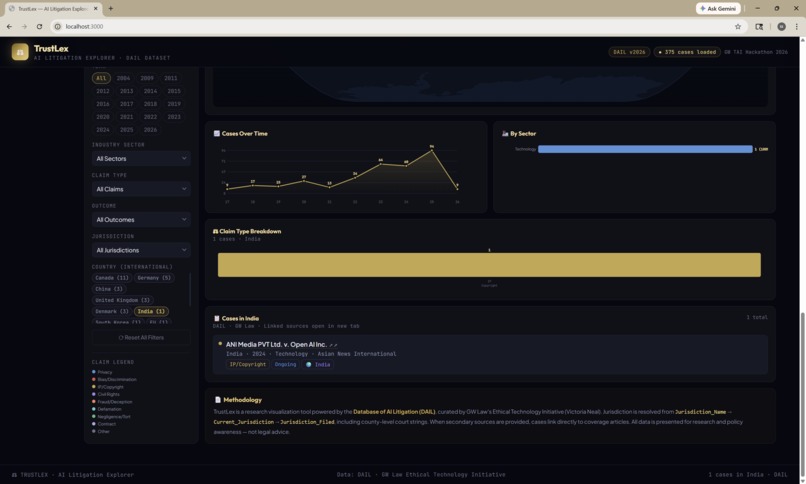The width and height of the screenshot is (806, 484).
Task: Toggle the China (3) country chip
Action: [x=109, y=289]
